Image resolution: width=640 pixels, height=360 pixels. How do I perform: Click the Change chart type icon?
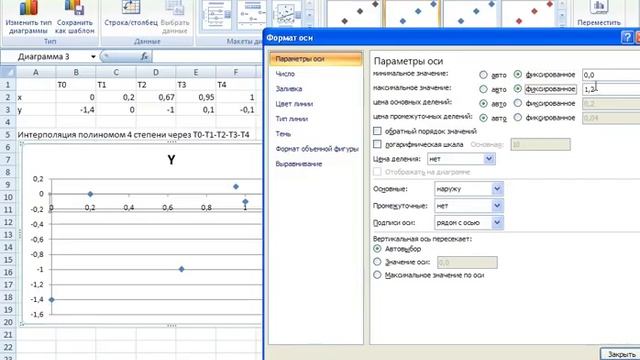[29, 8]
